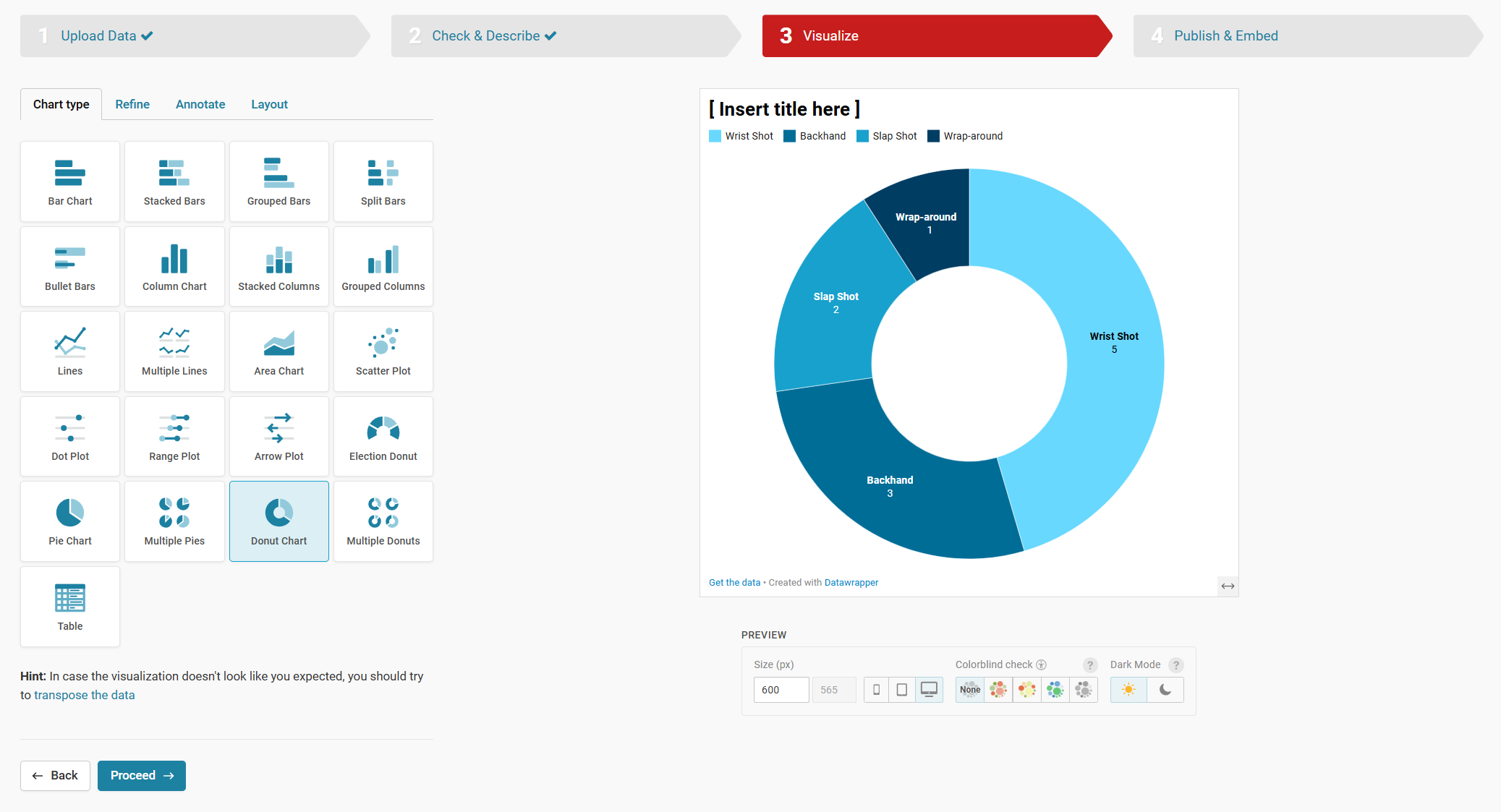Open the Dark Mode help tooltip
This screenshot has width=1501, height=812.
point(1175,665)
